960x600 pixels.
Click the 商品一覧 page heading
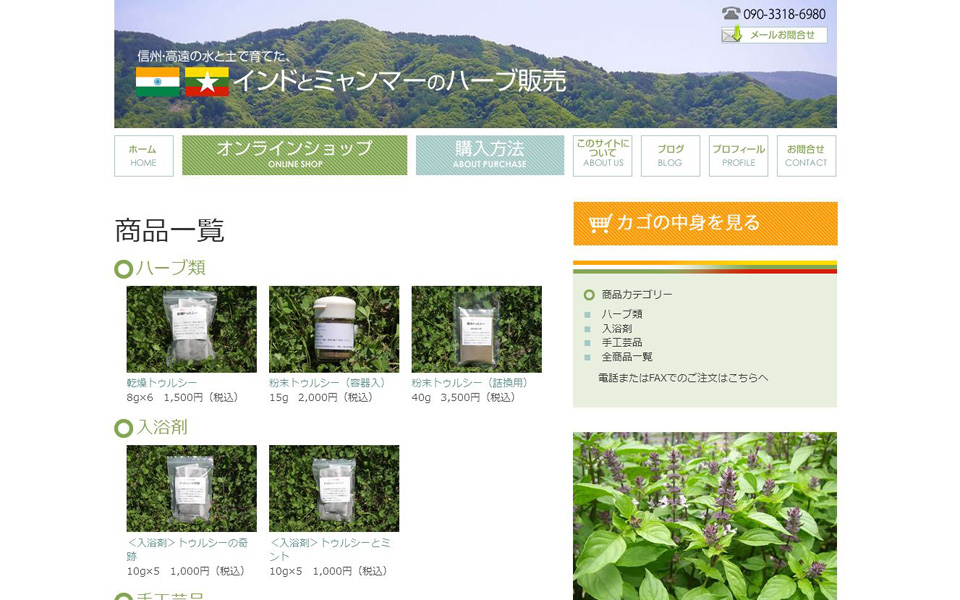170,231
